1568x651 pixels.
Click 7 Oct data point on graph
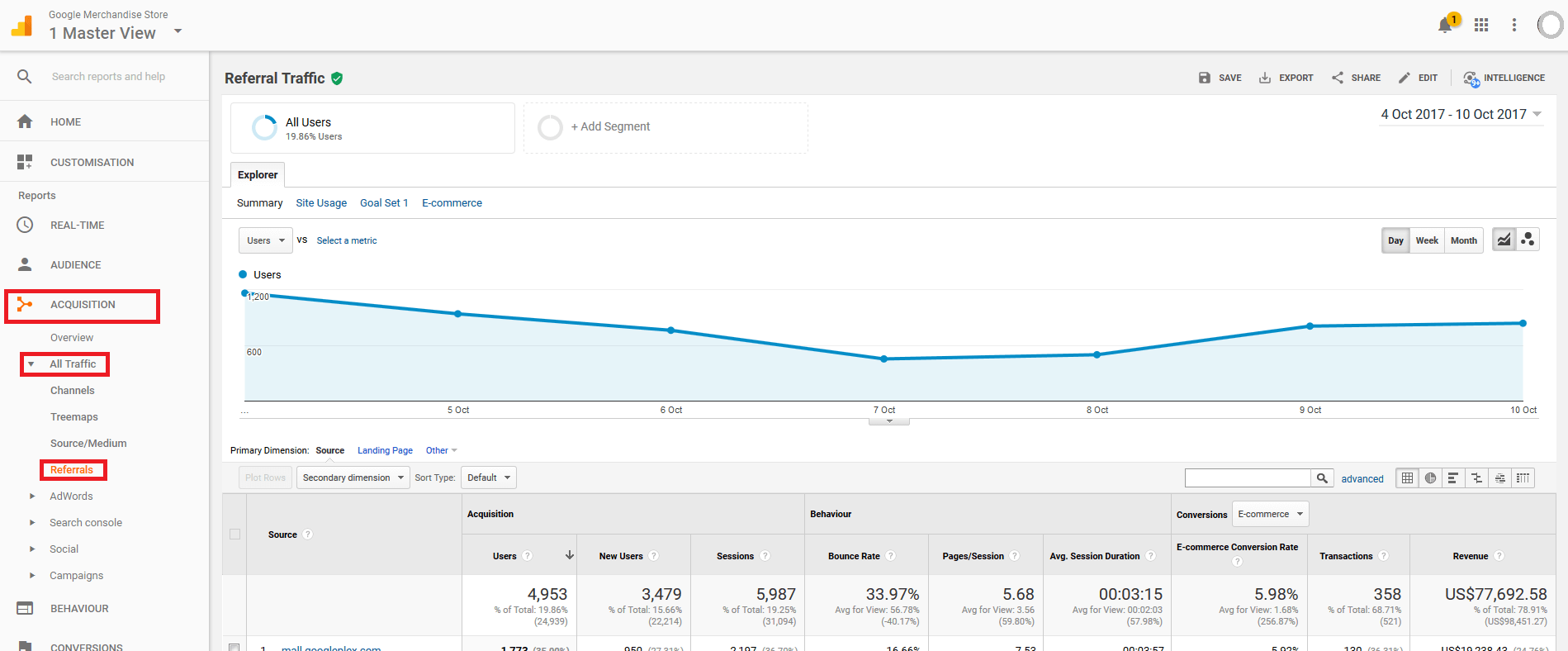click(x=883, y=359)
